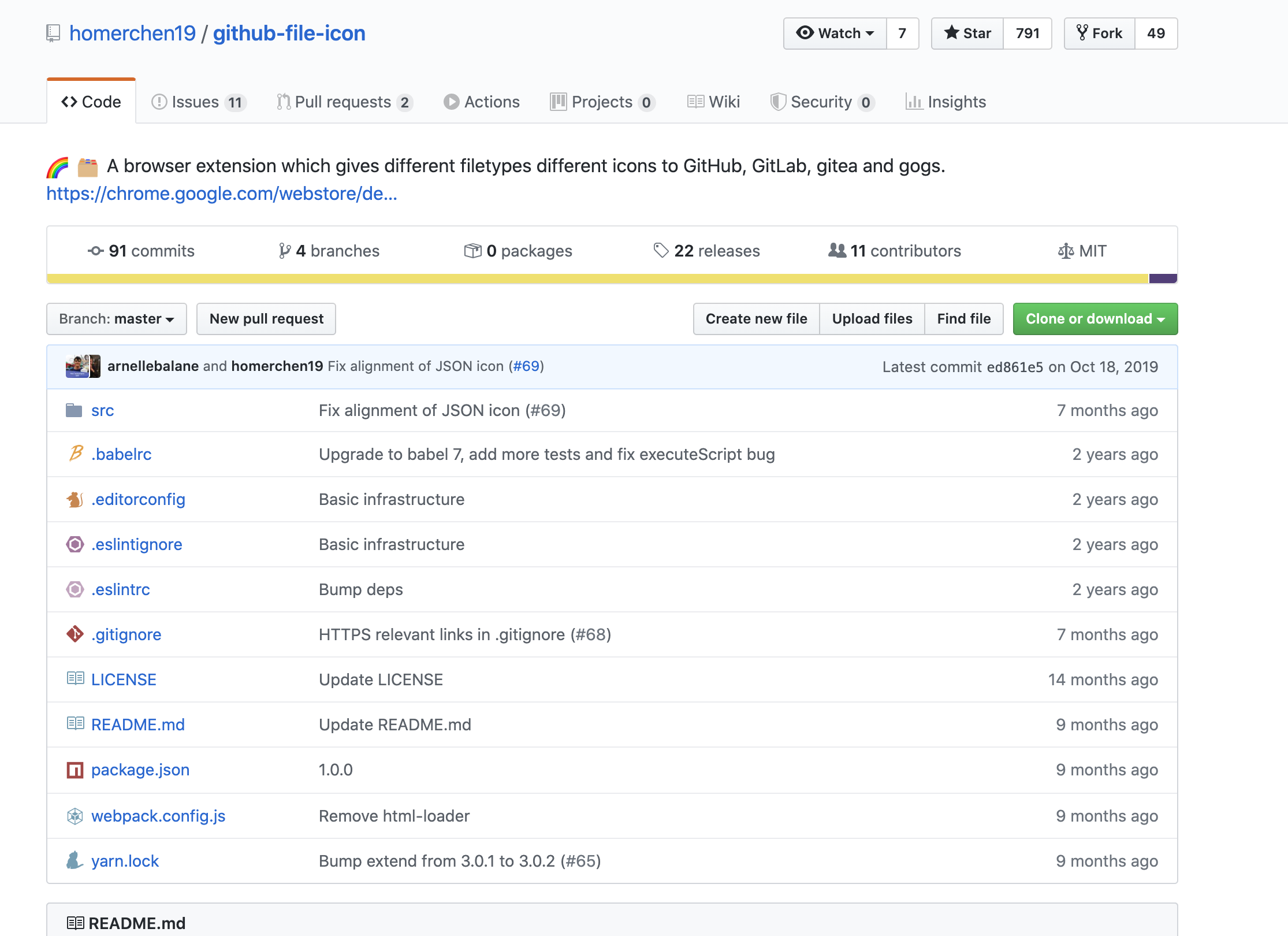Open the Watch notifications dropdown

tap(835, 34)
